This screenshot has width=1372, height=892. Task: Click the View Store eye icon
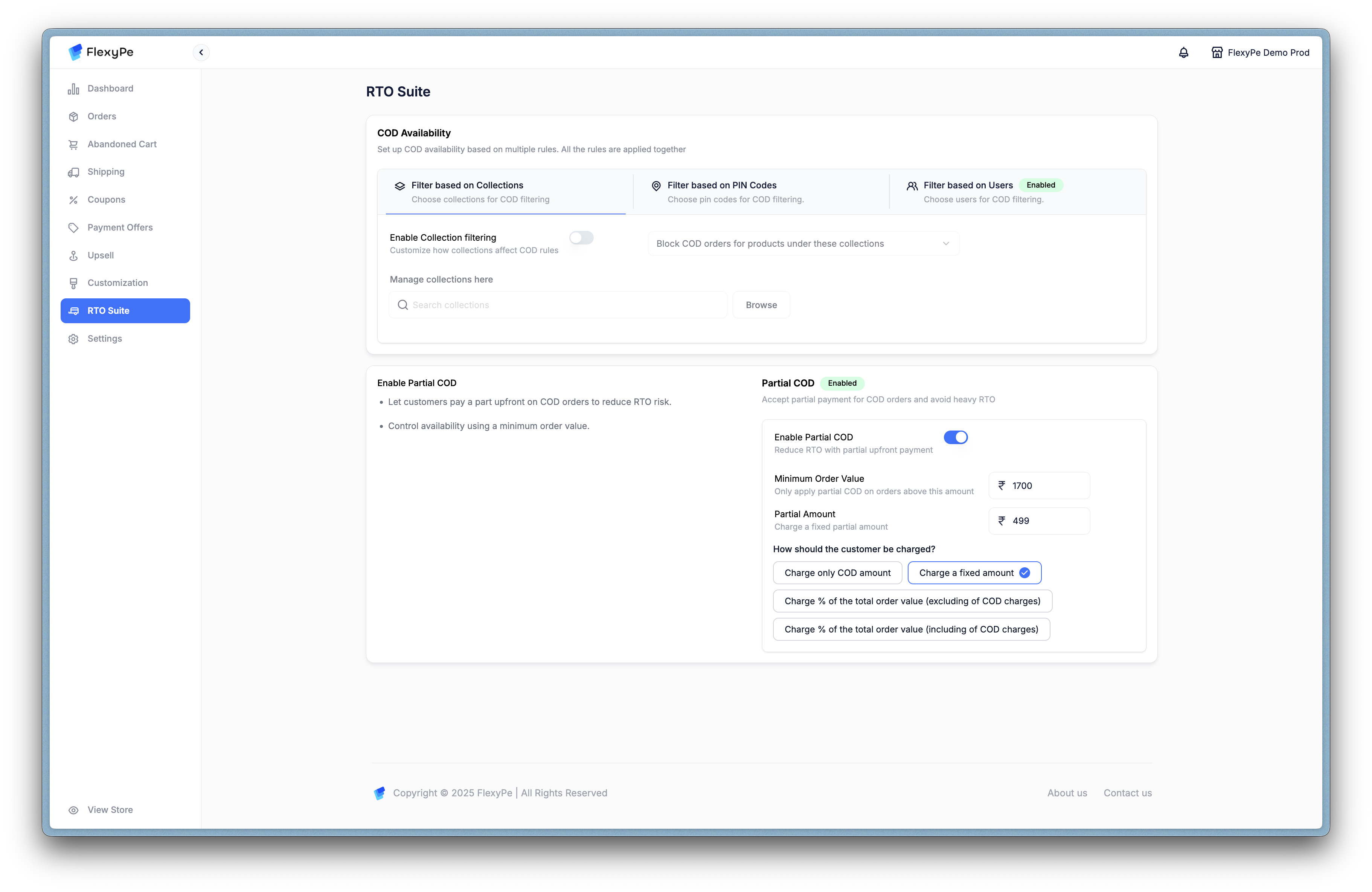tap(73, 810)
